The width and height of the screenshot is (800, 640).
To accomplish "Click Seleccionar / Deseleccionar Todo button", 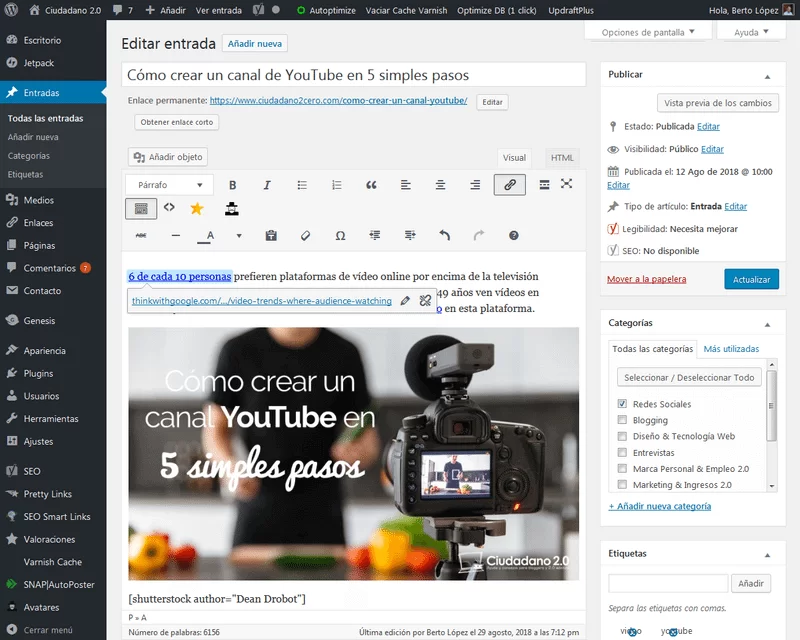I will [x=689, y=377].
